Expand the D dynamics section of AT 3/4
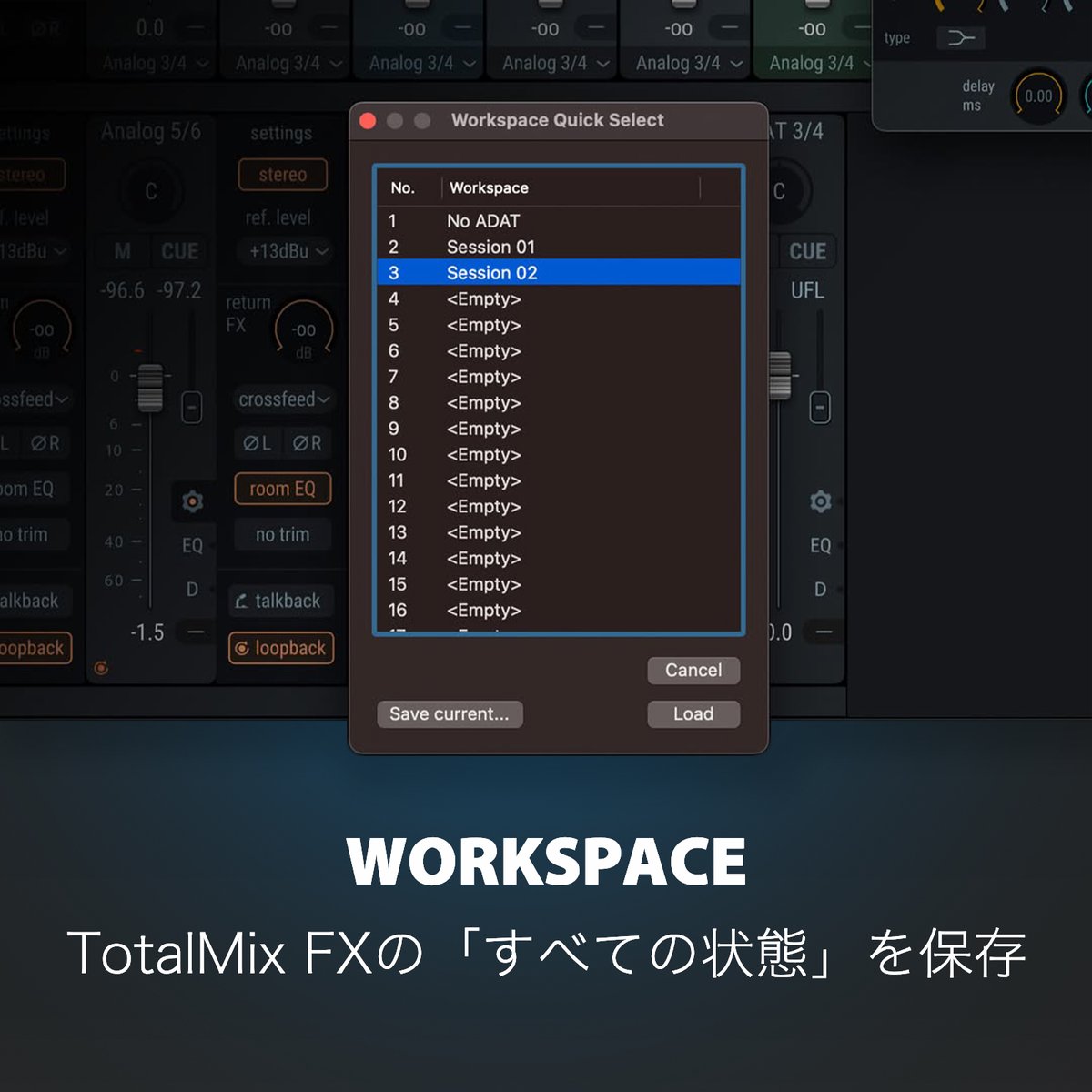 coord(820,590)
